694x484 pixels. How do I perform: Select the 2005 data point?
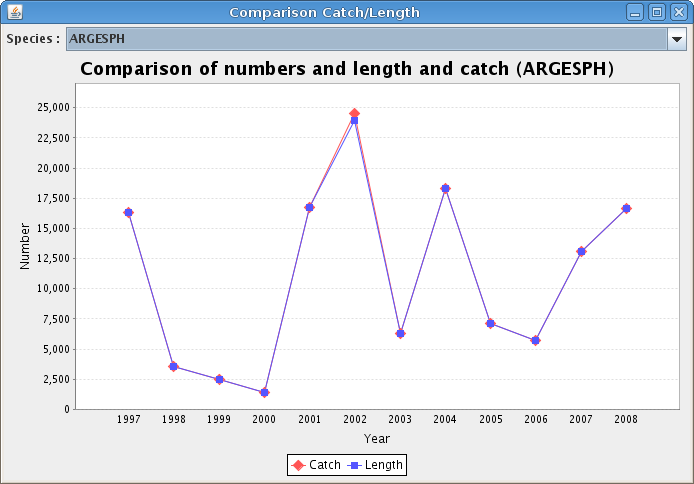[490, 323]
